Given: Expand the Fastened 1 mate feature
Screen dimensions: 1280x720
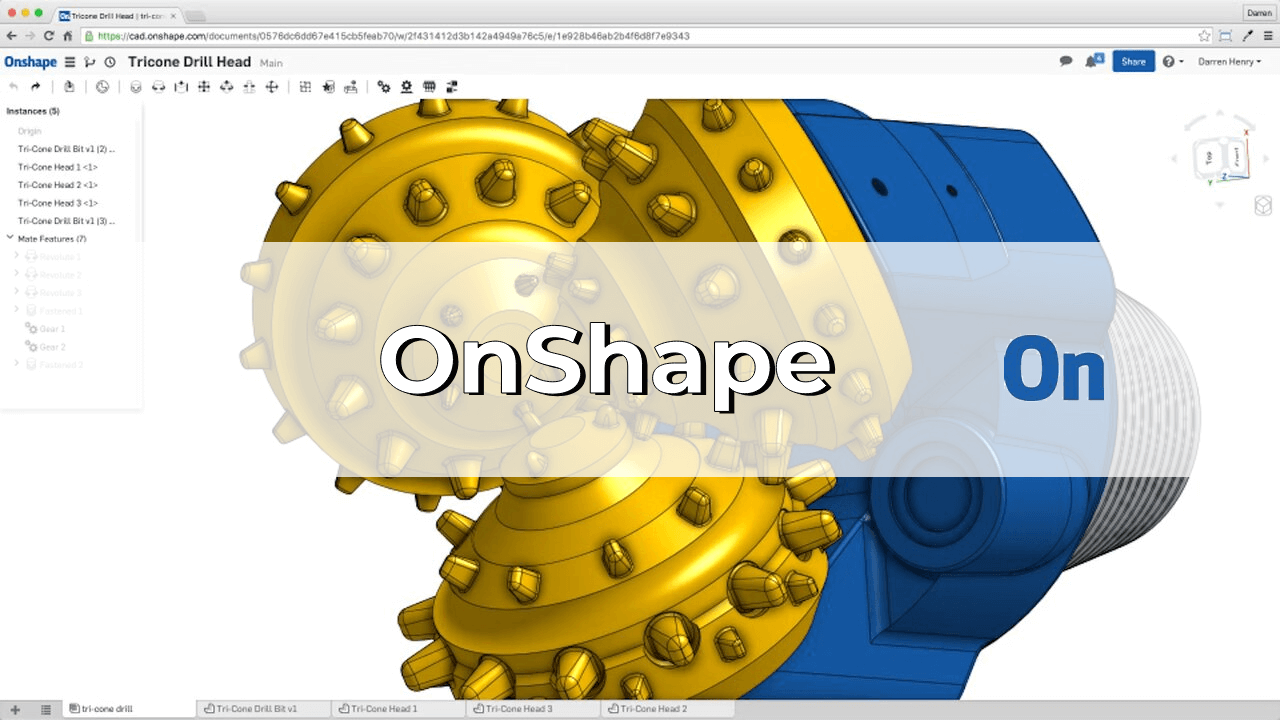Looking at the screenshot, I should 17,310.
